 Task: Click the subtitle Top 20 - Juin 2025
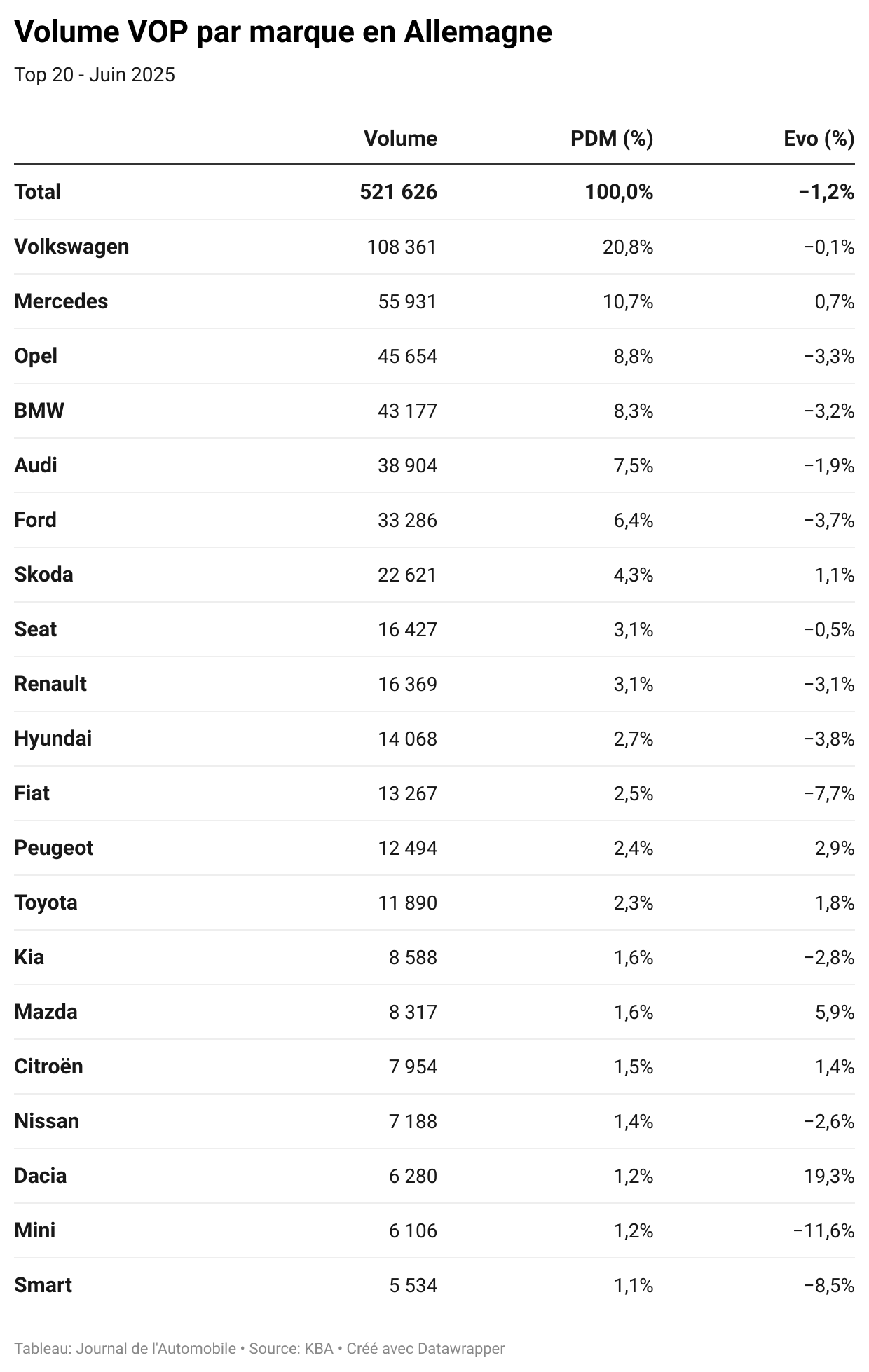95,75
